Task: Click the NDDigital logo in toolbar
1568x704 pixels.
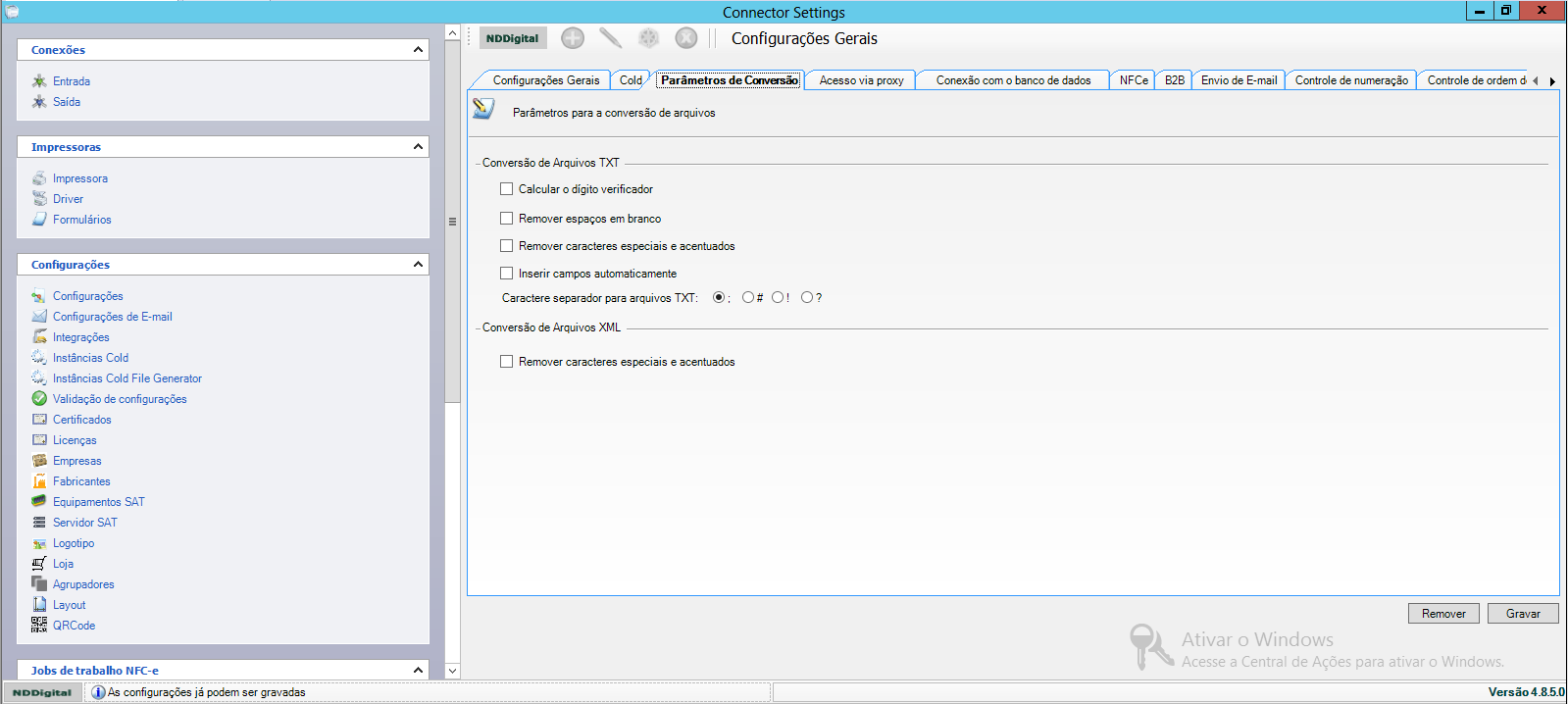Action: [513, 38]
